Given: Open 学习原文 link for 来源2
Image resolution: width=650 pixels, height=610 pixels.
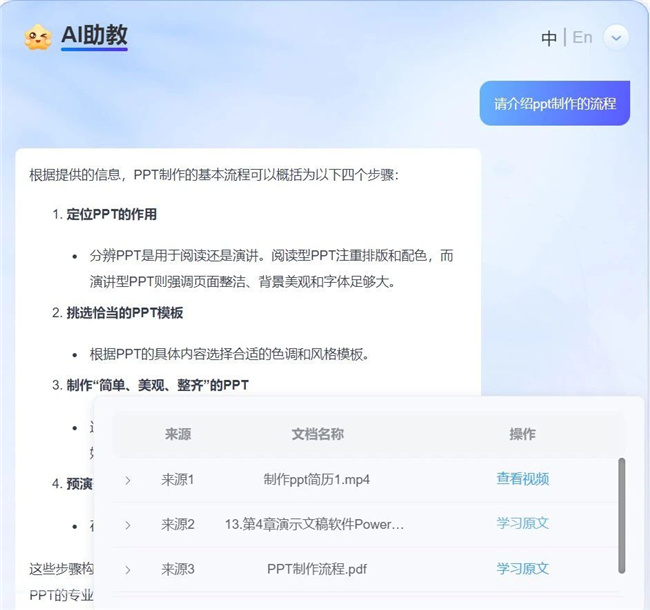Looking at the screenshot, I should (x=522, y=523).
